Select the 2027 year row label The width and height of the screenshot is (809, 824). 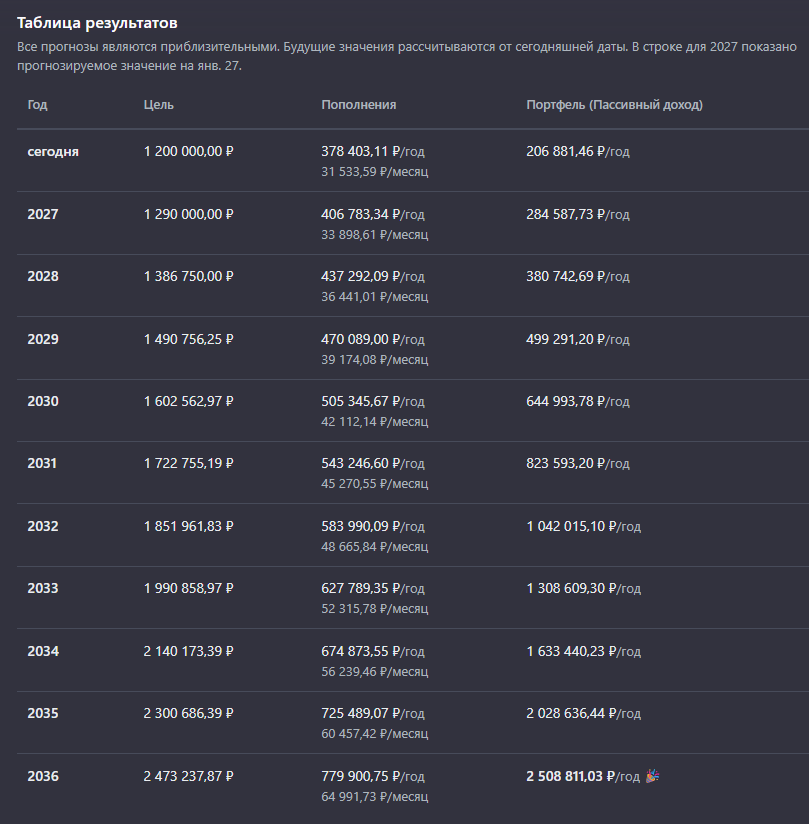[x=43, y=214]
